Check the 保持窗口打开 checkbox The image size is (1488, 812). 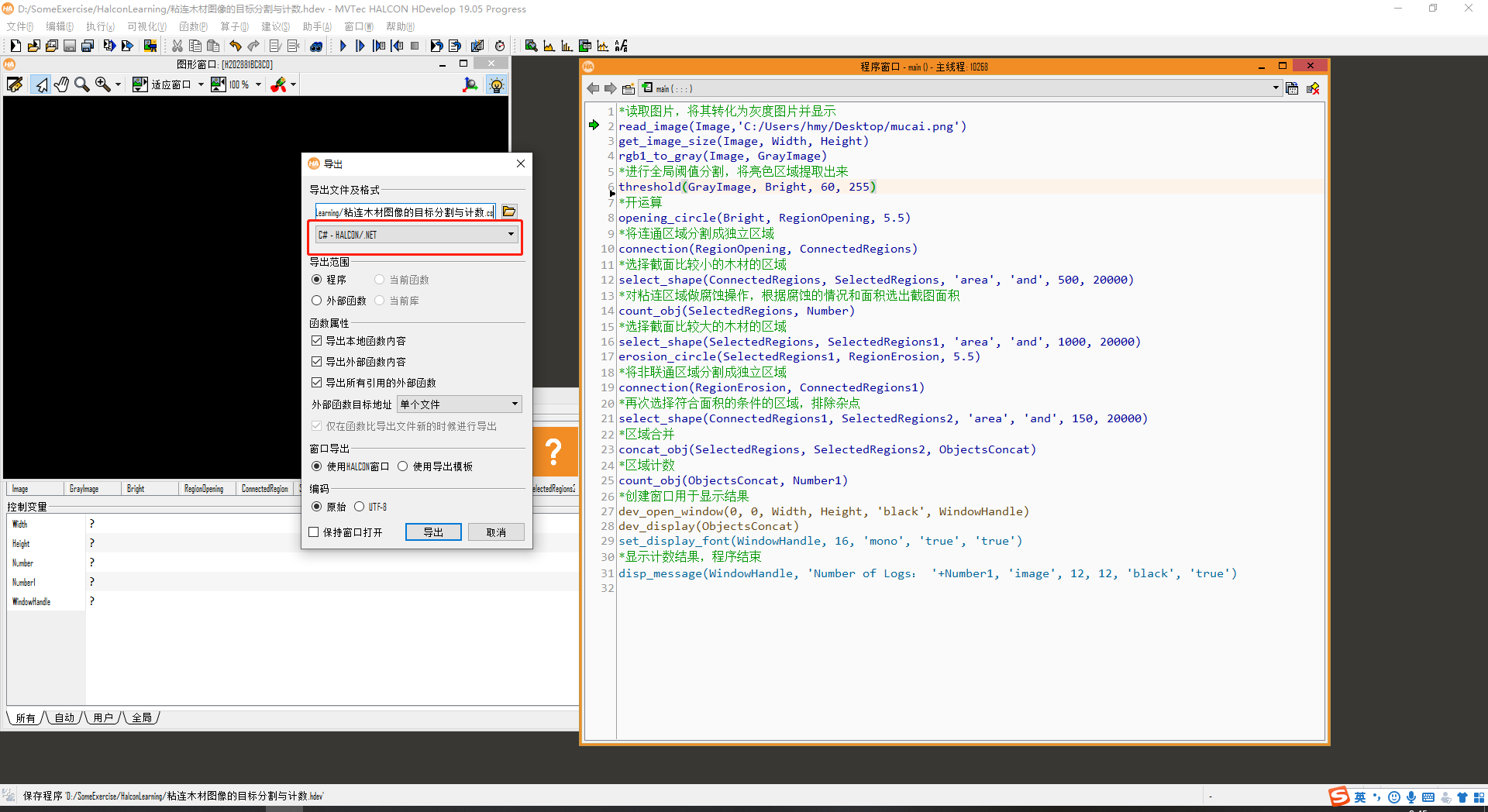(314, 532)
